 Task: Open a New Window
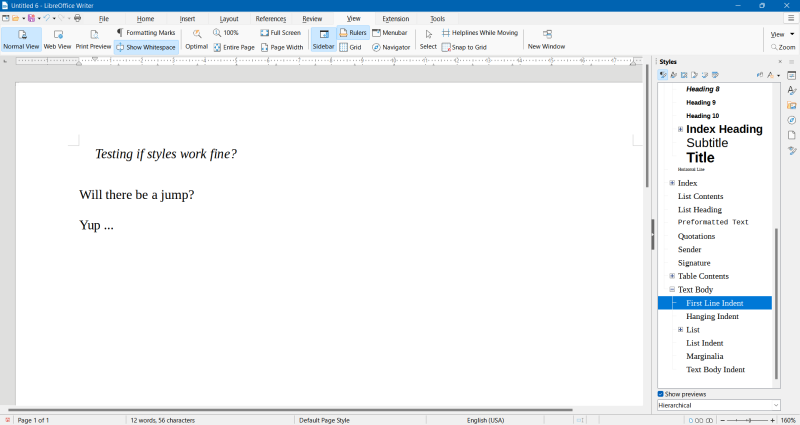pyautogui.click(x=546, y=39)
